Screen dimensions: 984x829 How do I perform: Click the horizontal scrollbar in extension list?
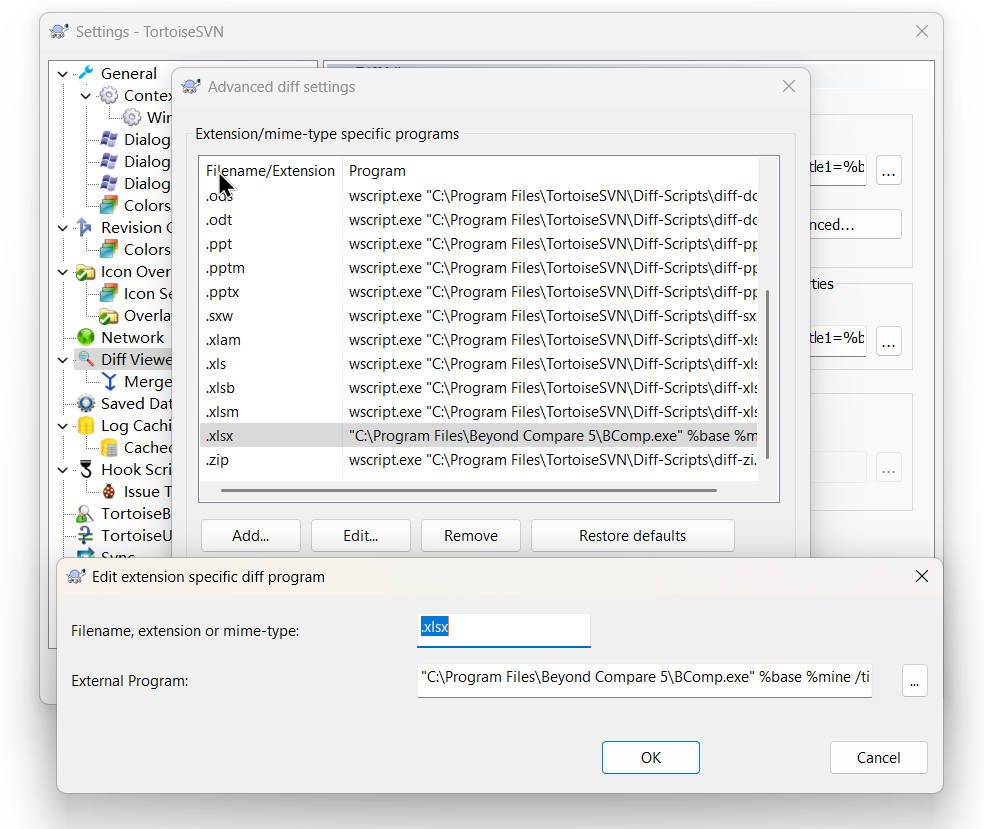(468, 491)
